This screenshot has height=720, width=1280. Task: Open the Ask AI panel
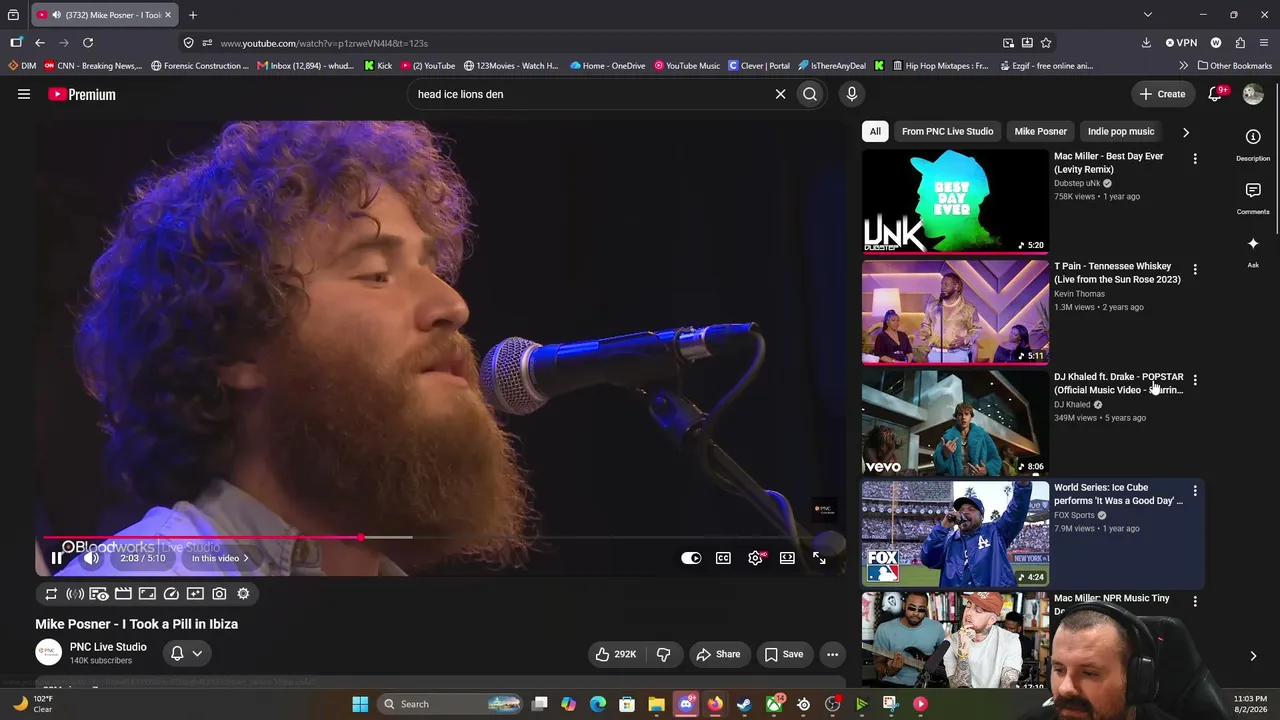[x=1253, y=250]
